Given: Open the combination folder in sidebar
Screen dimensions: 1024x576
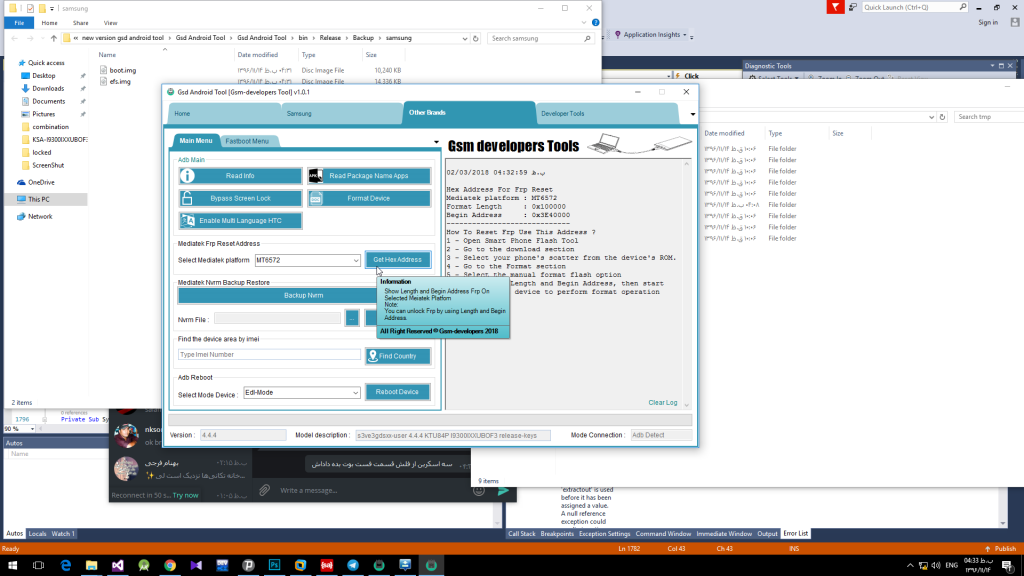Looking at the screenshot, I should [x=50, y=127].
